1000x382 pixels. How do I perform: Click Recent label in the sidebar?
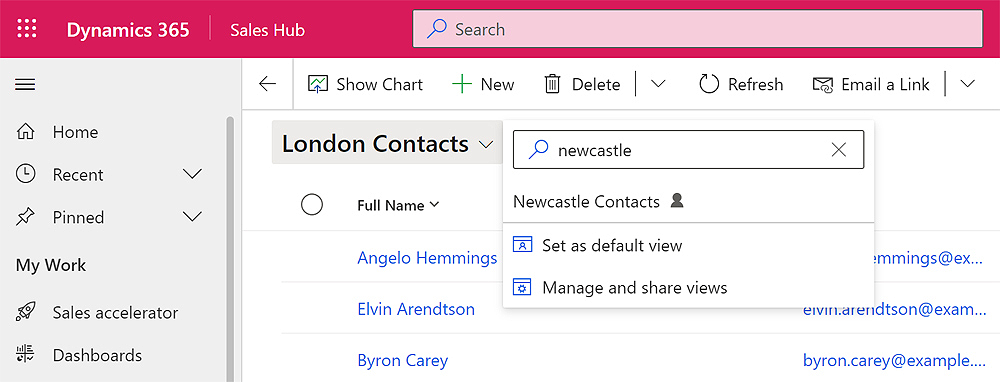[78, 175]
